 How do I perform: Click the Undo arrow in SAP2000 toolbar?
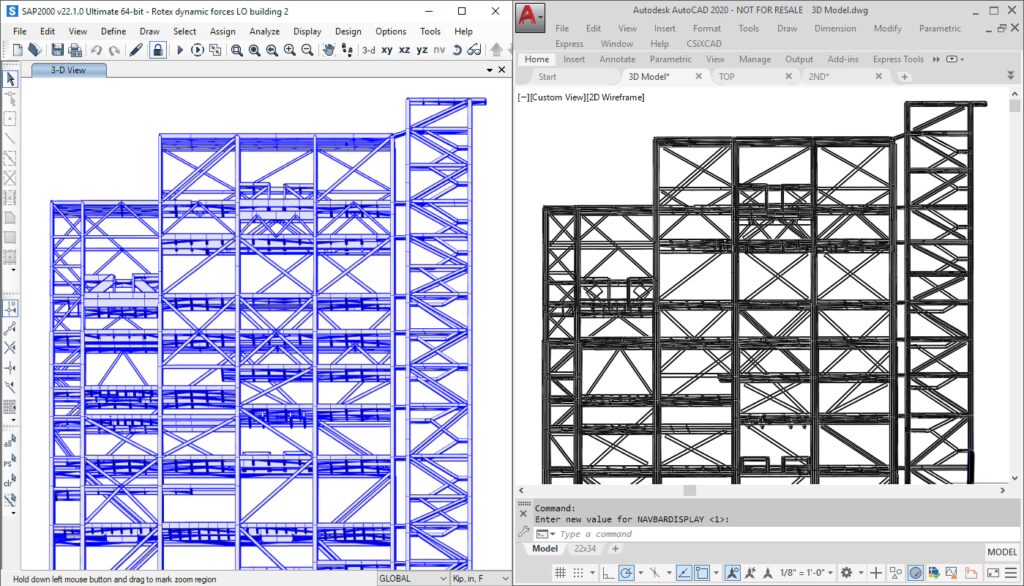point(97,50)
